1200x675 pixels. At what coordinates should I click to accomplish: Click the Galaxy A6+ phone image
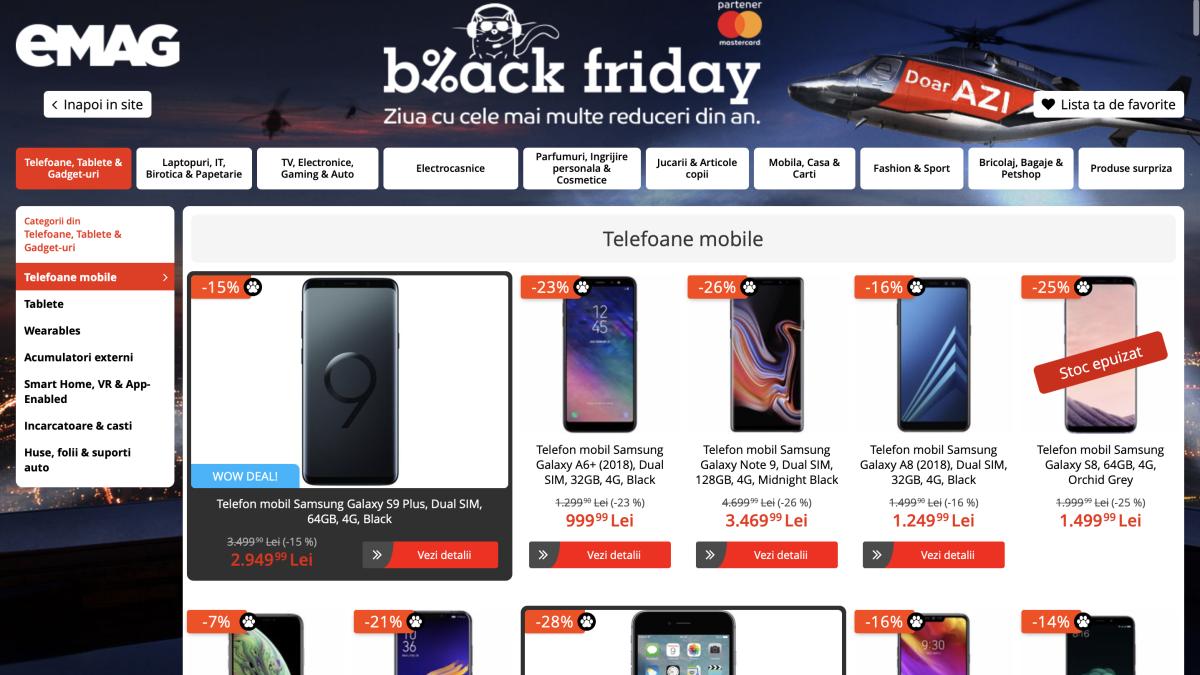coord(599,354)
